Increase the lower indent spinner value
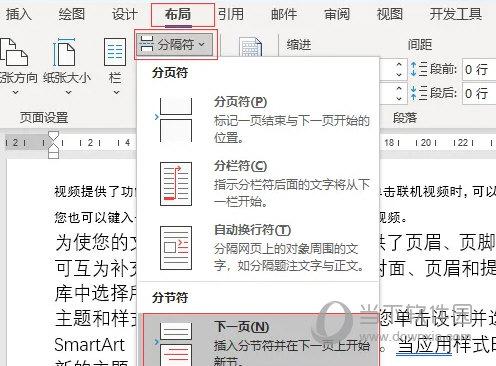This screenshot has width=496, height=366. pyautogui.click(x=399, y=88)
